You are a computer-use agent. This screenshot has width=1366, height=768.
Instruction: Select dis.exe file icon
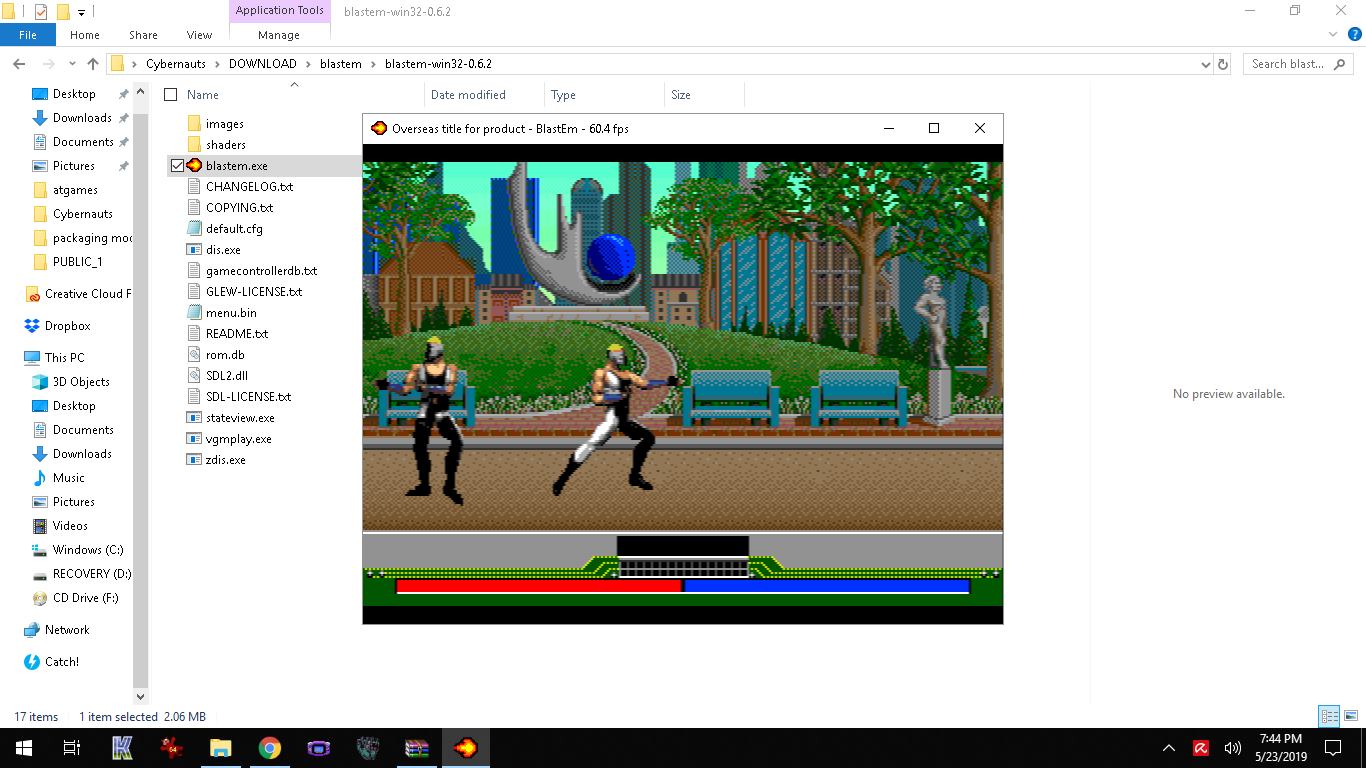pos(194,250)
